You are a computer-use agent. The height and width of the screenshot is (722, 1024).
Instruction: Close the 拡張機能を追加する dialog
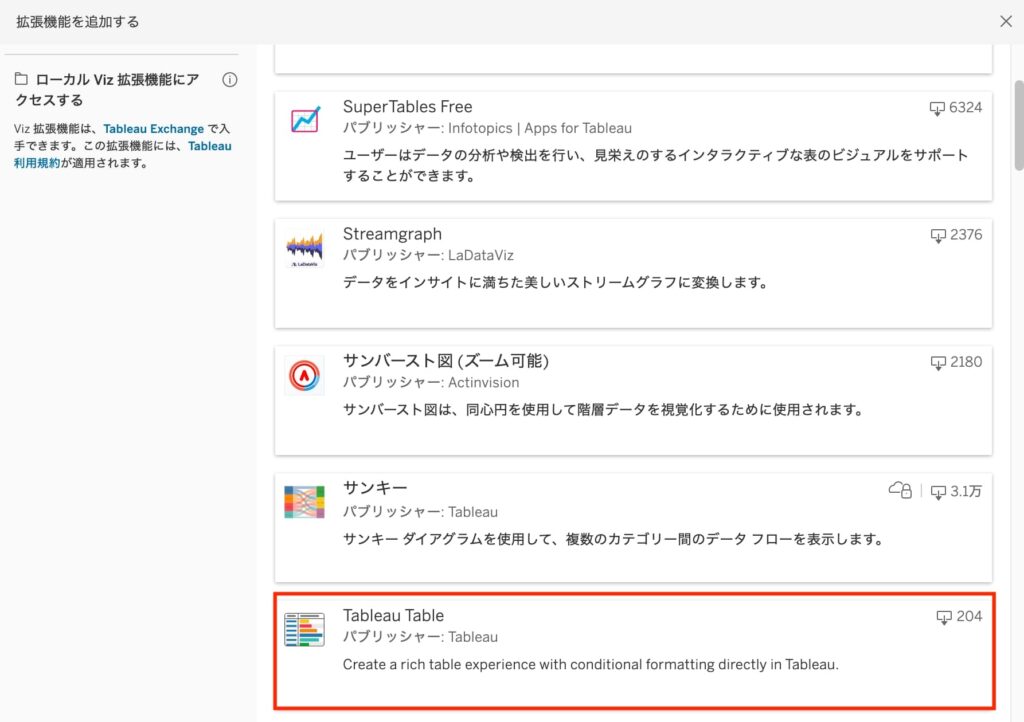1006,21
